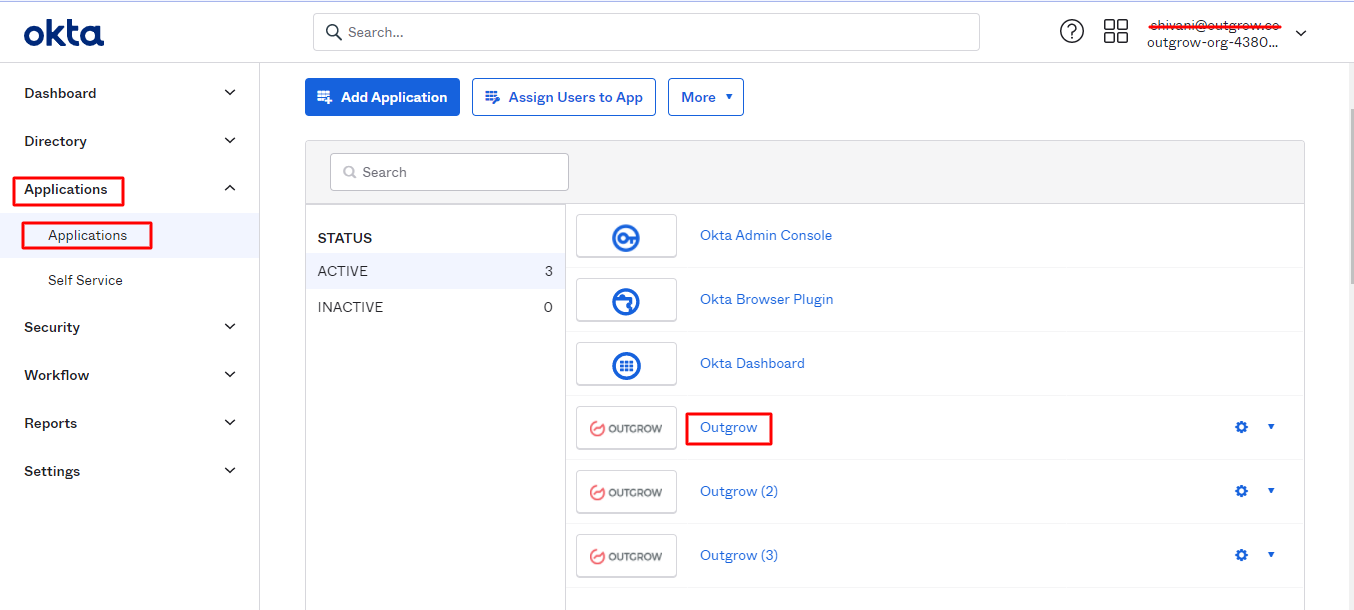Expand the Security sidebar section
Image resolution: width=1354 pixels, height=610 pixels.
[230, 327]
